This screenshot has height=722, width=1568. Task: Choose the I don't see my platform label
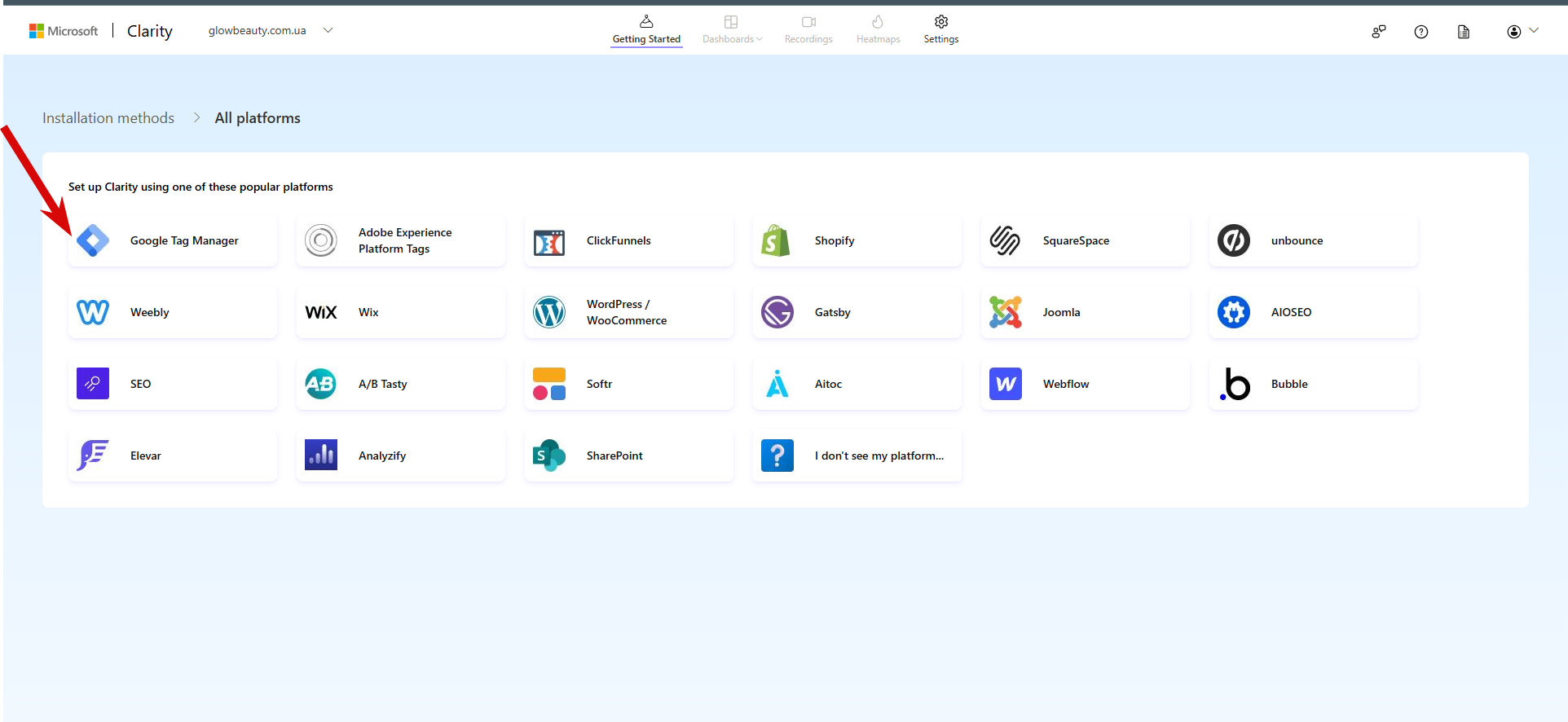(x=879, y=456)
